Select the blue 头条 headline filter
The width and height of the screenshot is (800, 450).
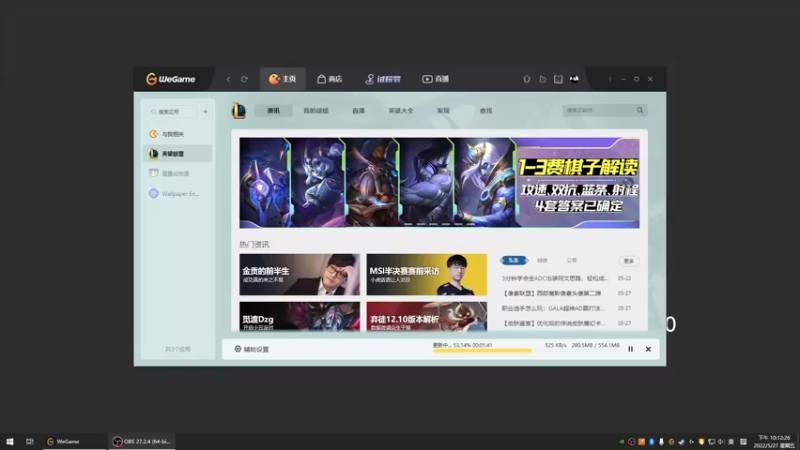coord(514,261)
